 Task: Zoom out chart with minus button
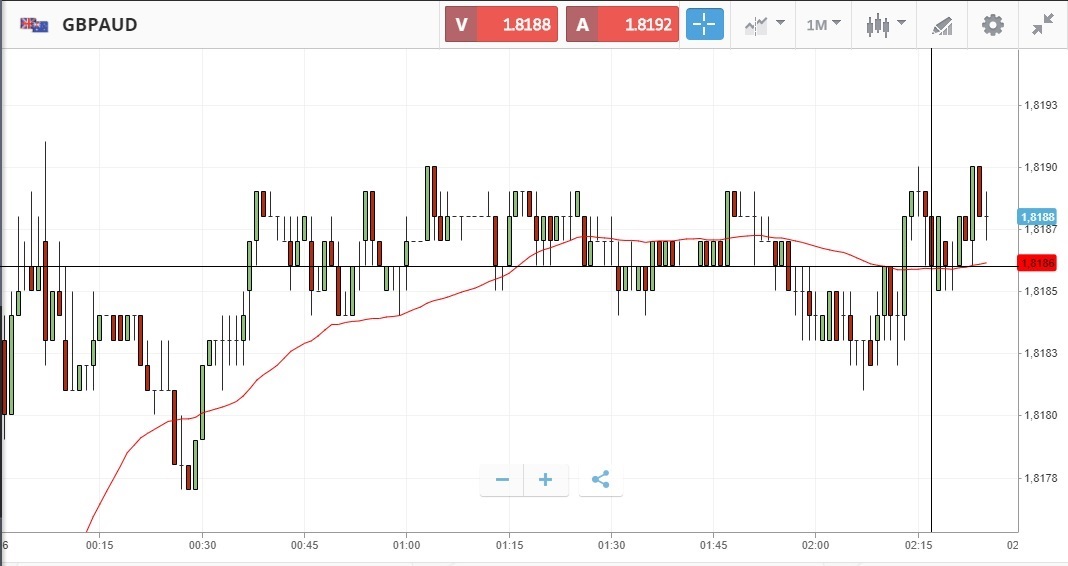502,480
